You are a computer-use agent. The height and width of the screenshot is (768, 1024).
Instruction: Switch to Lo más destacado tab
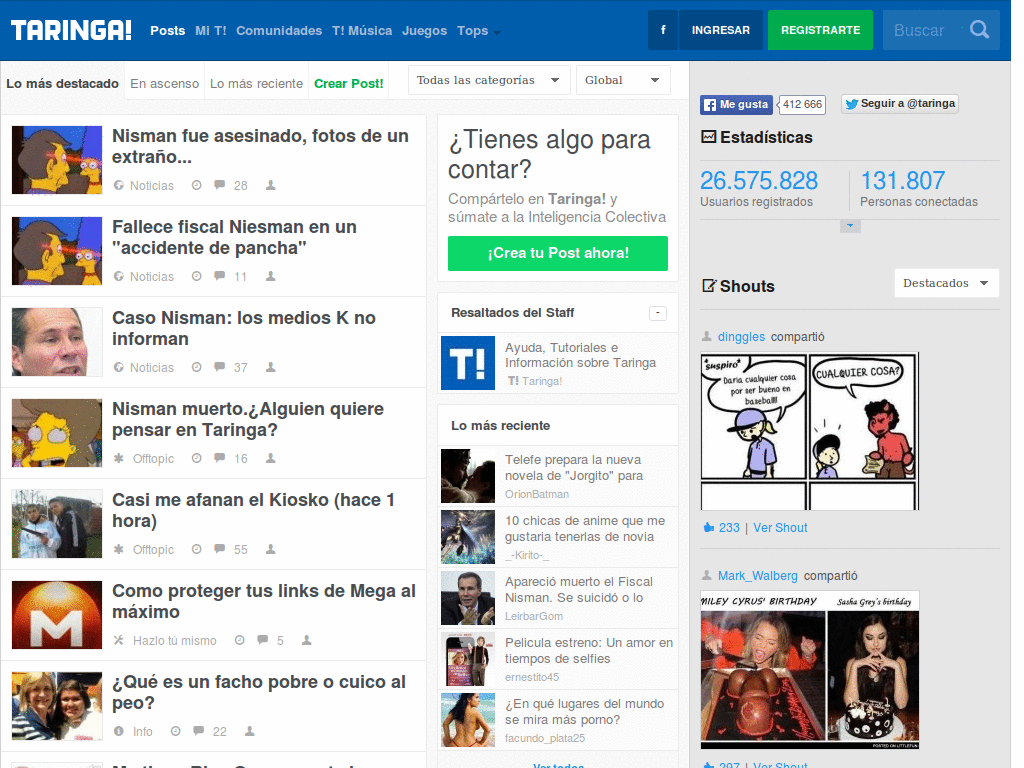coord(62,84)
